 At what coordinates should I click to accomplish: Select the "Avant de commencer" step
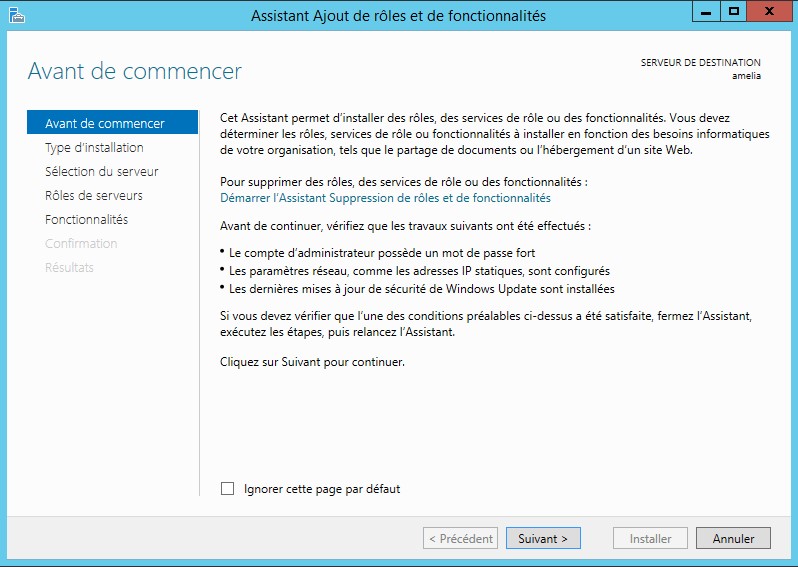pos(105,124)
